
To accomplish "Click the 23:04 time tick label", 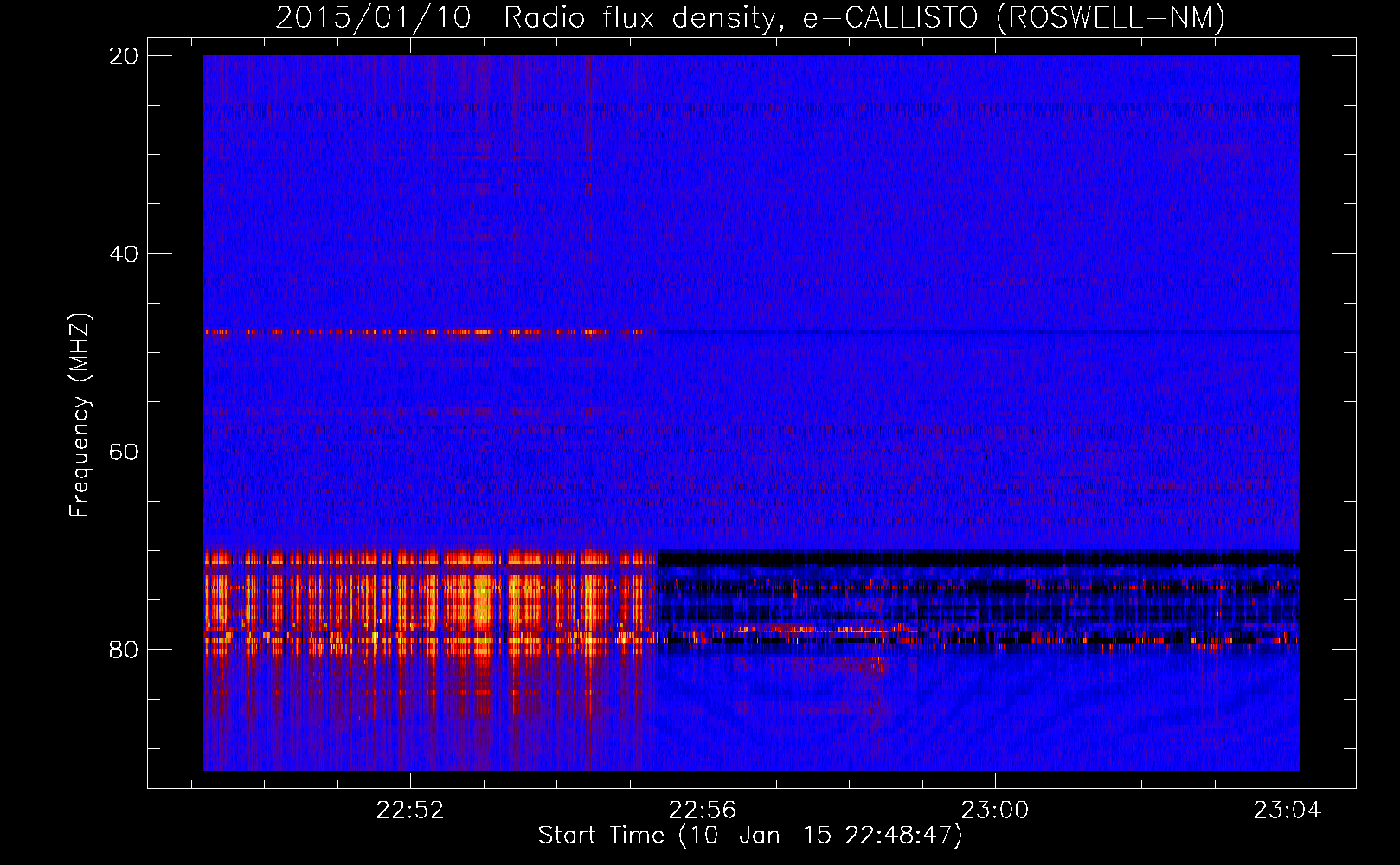I will pyautogui.click(x=1288, y=810).
